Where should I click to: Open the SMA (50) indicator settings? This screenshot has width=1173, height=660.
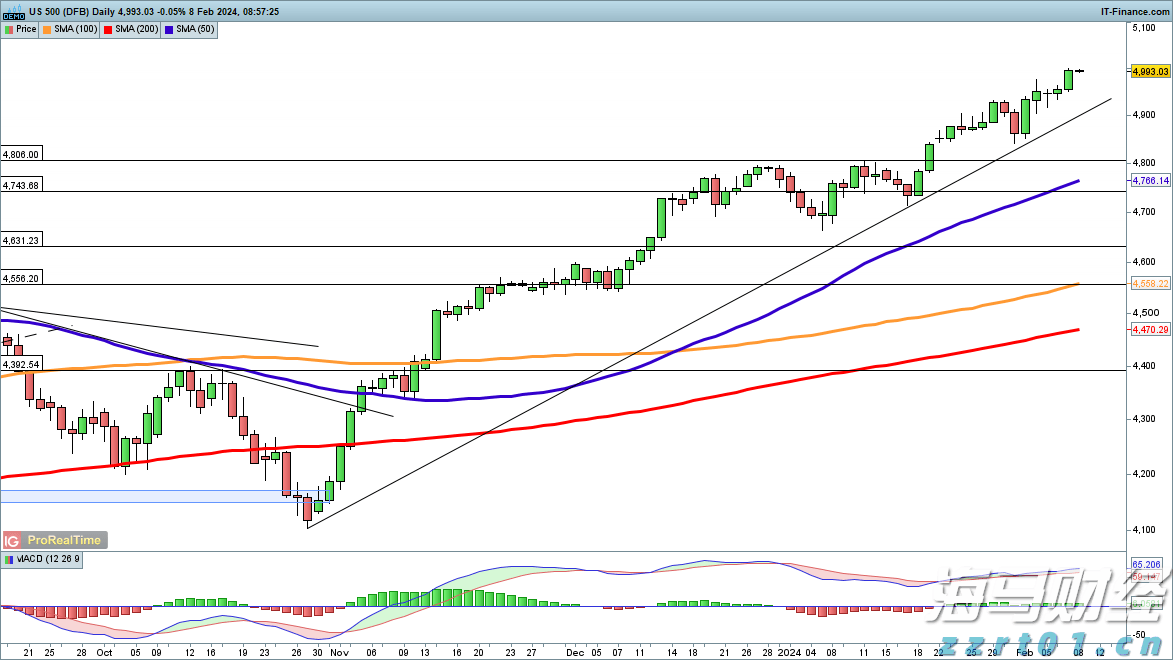pos(193,29)
